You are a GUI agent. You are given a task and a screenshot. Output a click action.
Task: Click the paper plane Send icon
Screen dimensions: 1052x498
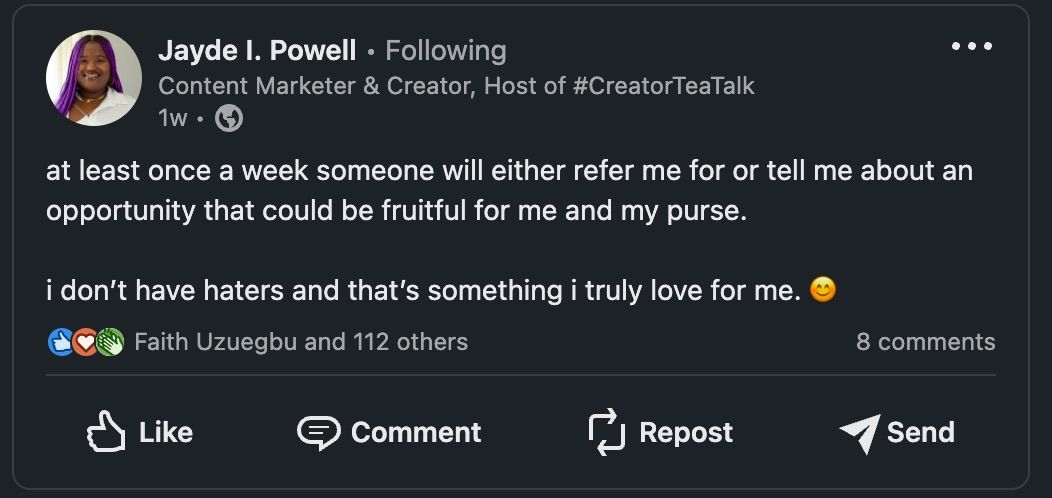859,433
